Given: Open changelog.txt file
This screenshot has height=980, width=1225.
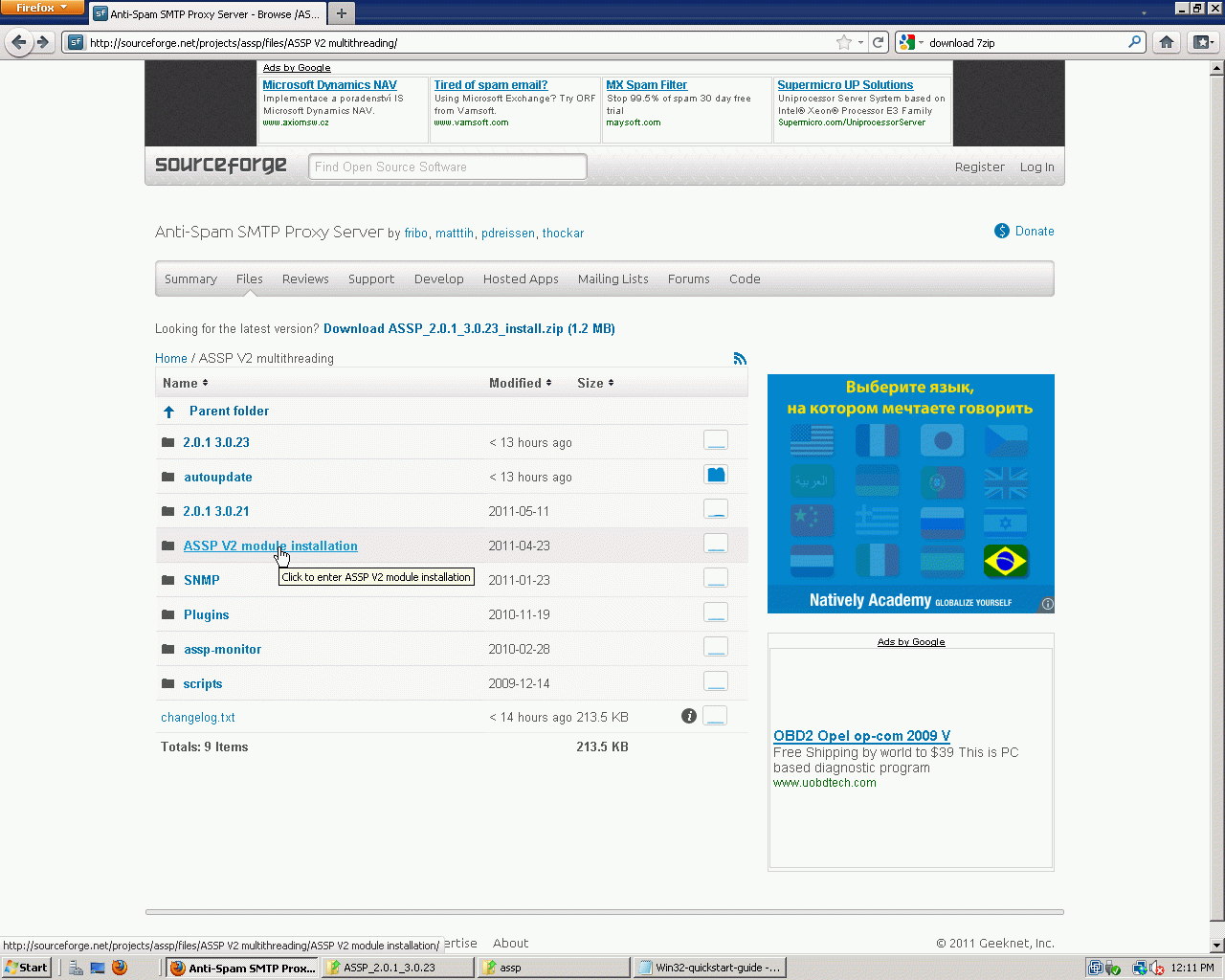Looking at the screenshot, I should pos(198,717).
